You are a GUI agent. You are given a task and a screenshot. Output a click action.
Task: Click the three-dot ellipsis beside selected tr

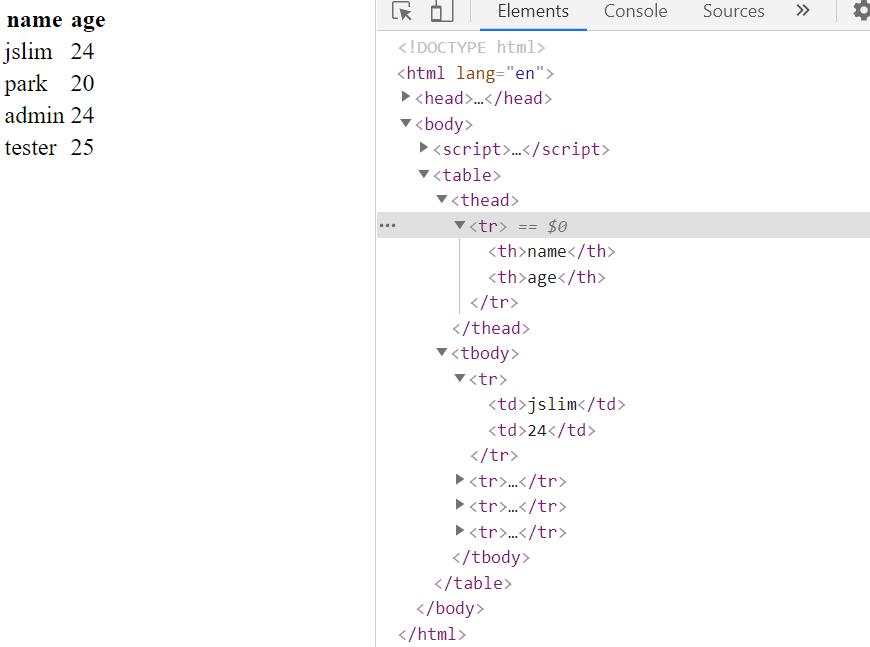(x=387, y=225)
